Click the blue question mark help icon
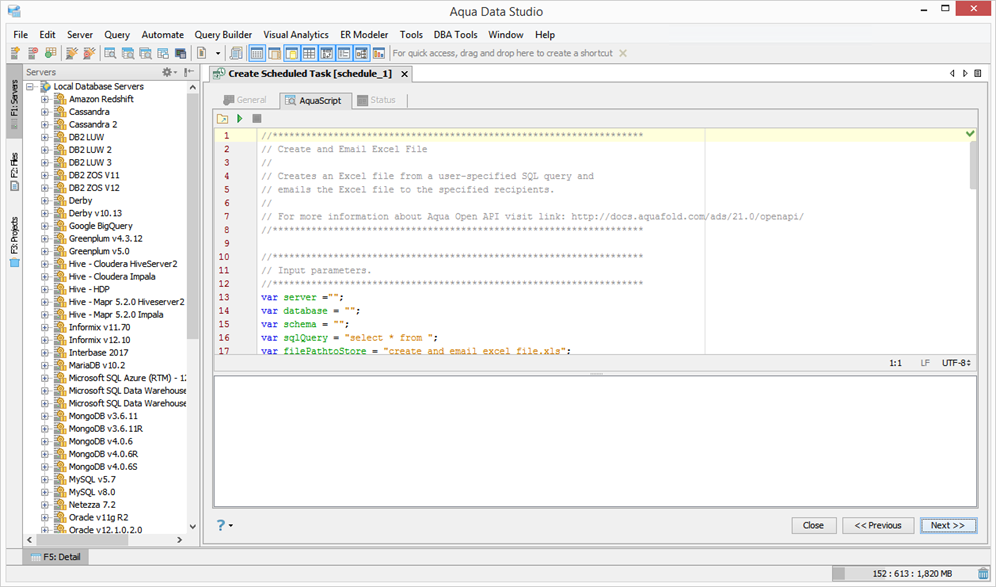 coord(221,525)
